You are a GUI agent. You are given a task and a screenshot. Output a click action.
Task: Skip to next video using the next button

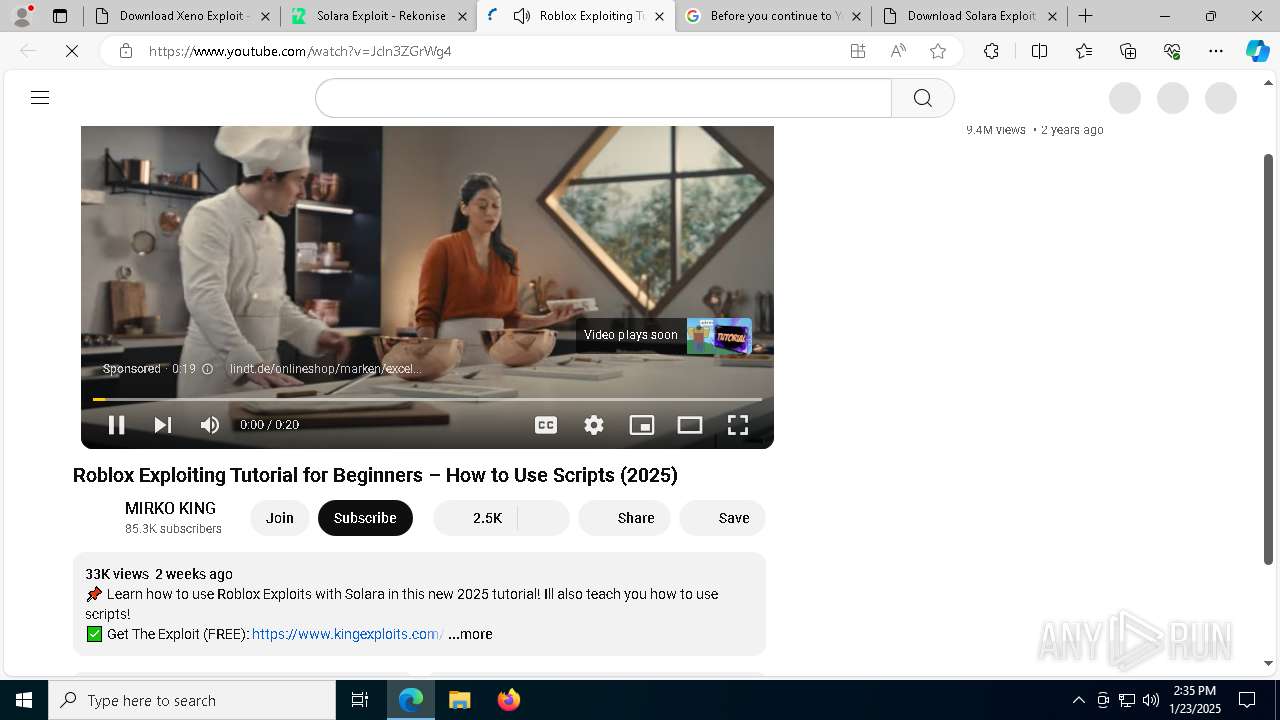(162, 425)
